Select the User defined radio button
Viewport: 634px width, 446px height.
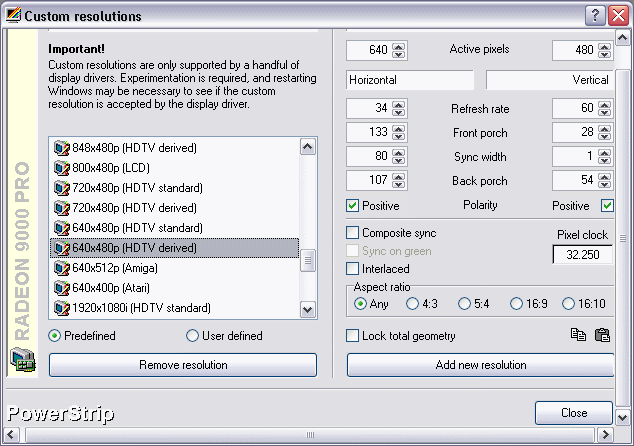coord(193,336)
